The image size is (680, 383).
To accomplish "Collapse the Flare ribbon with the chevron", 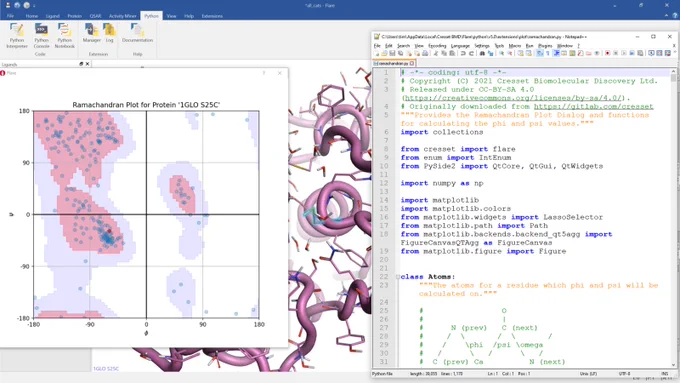I will tap(667, 16).
